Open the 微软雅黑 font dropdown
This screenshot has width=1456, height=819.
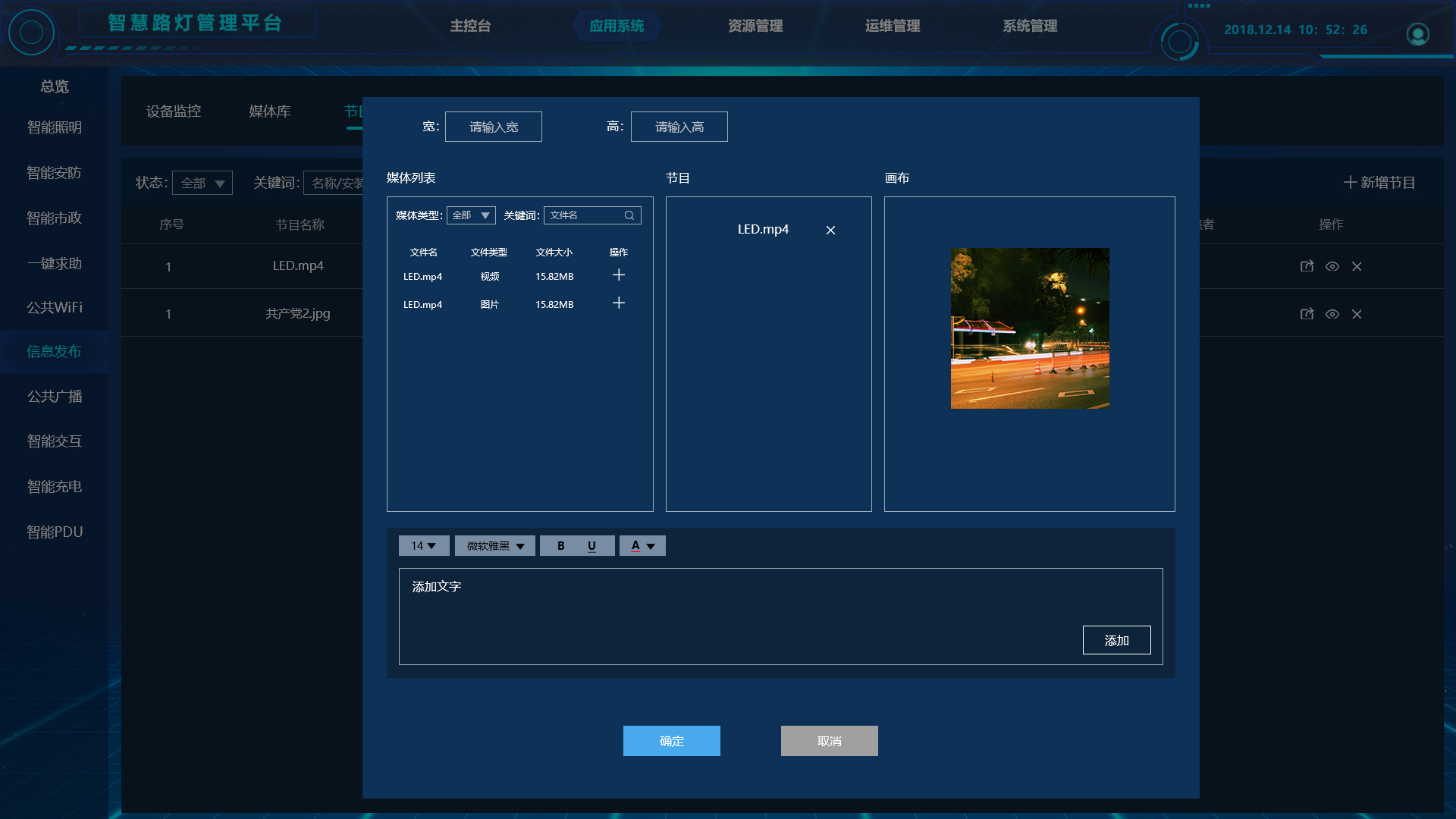click(495, 546)
